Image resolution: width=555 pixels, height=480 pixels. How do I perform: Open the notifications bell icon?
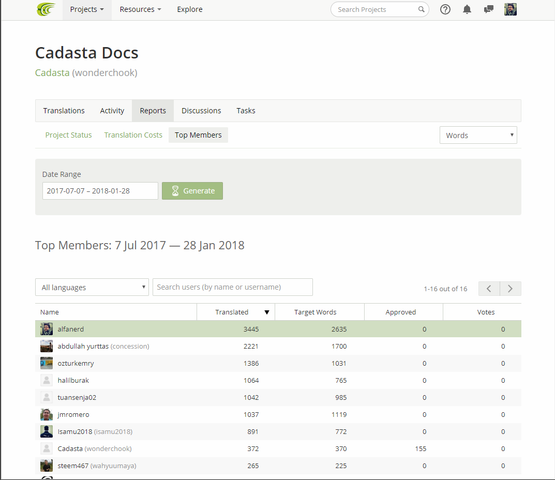(467, 10)
